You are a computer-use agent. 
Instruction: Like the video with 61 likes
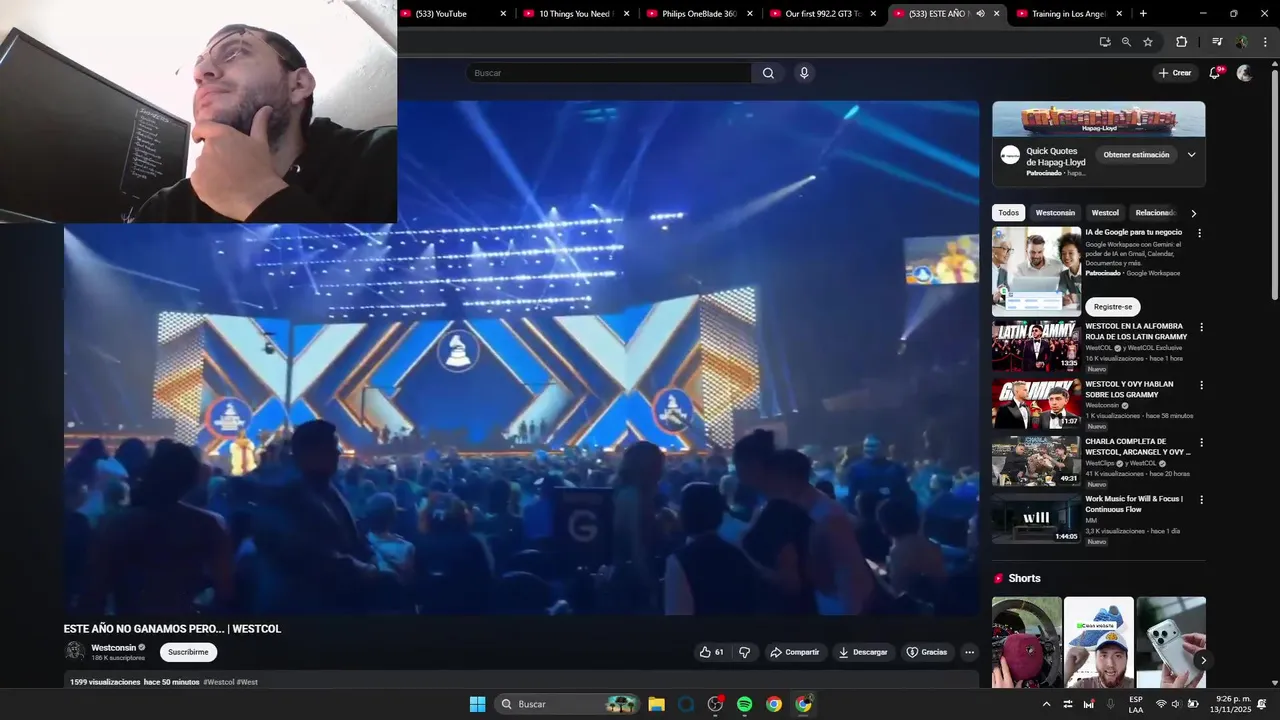711,652
